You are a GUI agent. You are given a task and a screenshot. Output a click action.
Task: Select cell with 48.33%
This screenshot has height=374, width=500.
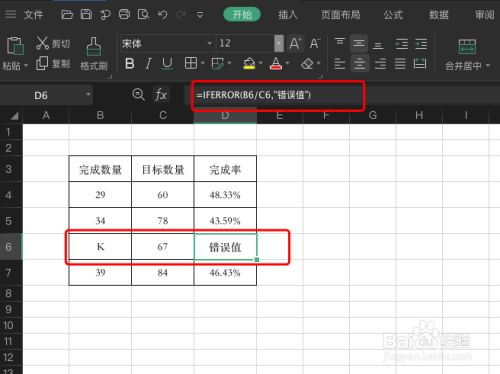coord(225,195)
